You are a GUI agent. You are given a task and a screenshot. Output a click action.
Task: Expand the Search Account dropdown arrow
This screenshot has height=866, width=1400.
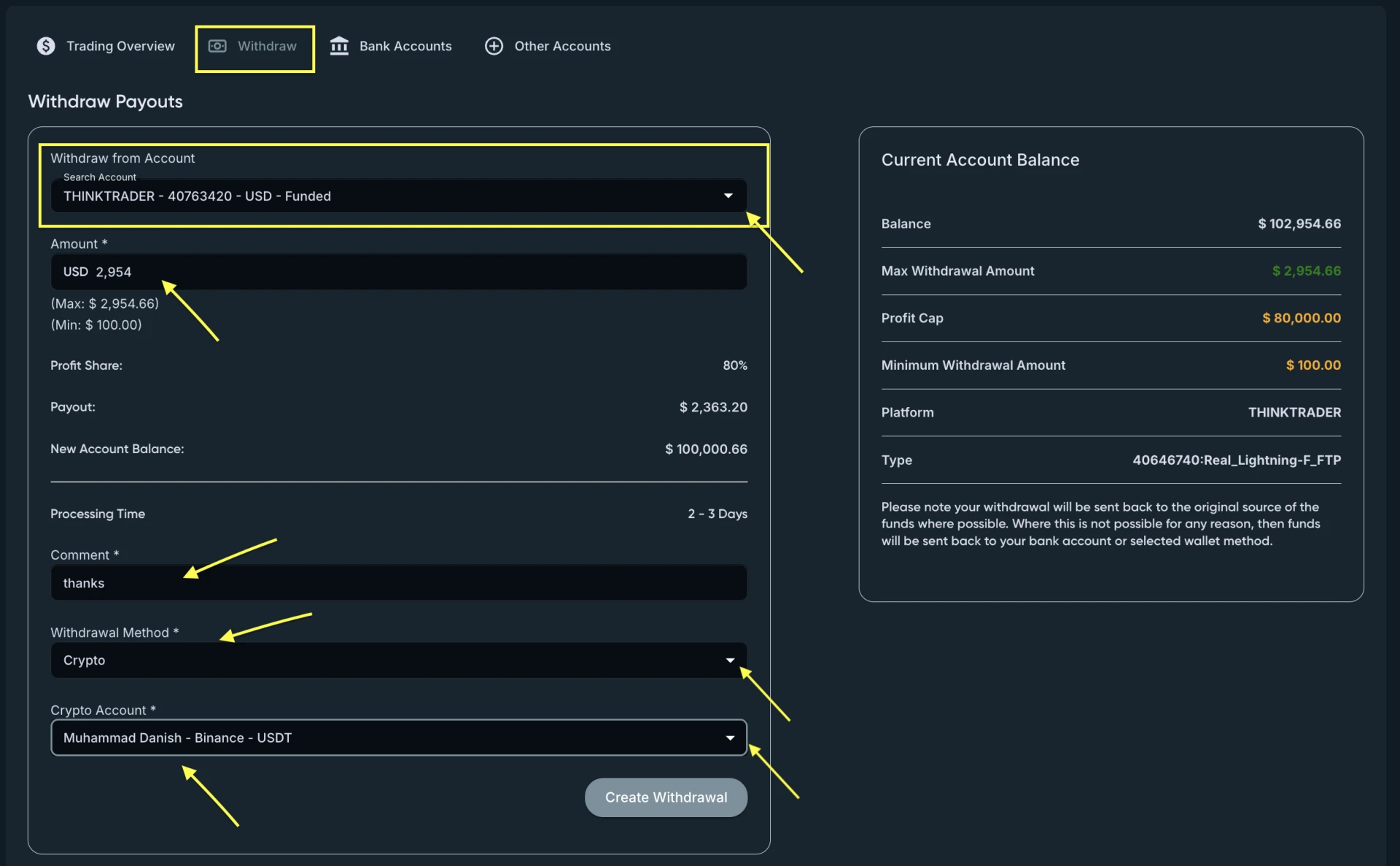[728, 196]
